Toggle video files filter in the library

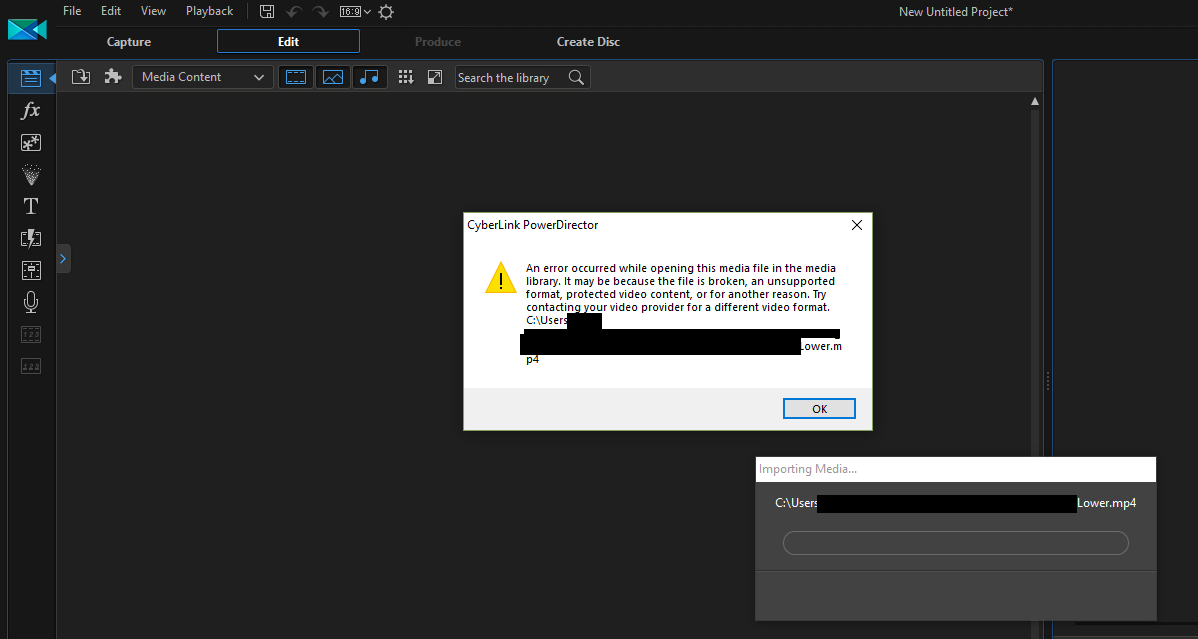tap(296, 77)
